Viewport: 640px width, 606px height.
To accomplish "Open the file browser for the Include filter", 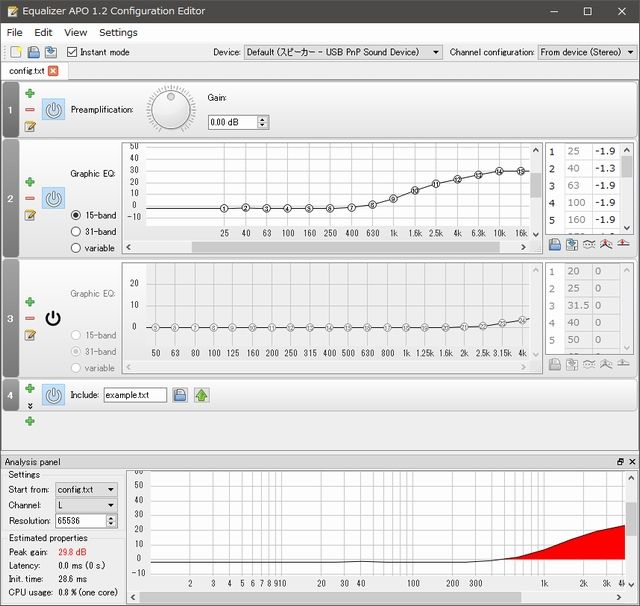I will coord(180,395).
